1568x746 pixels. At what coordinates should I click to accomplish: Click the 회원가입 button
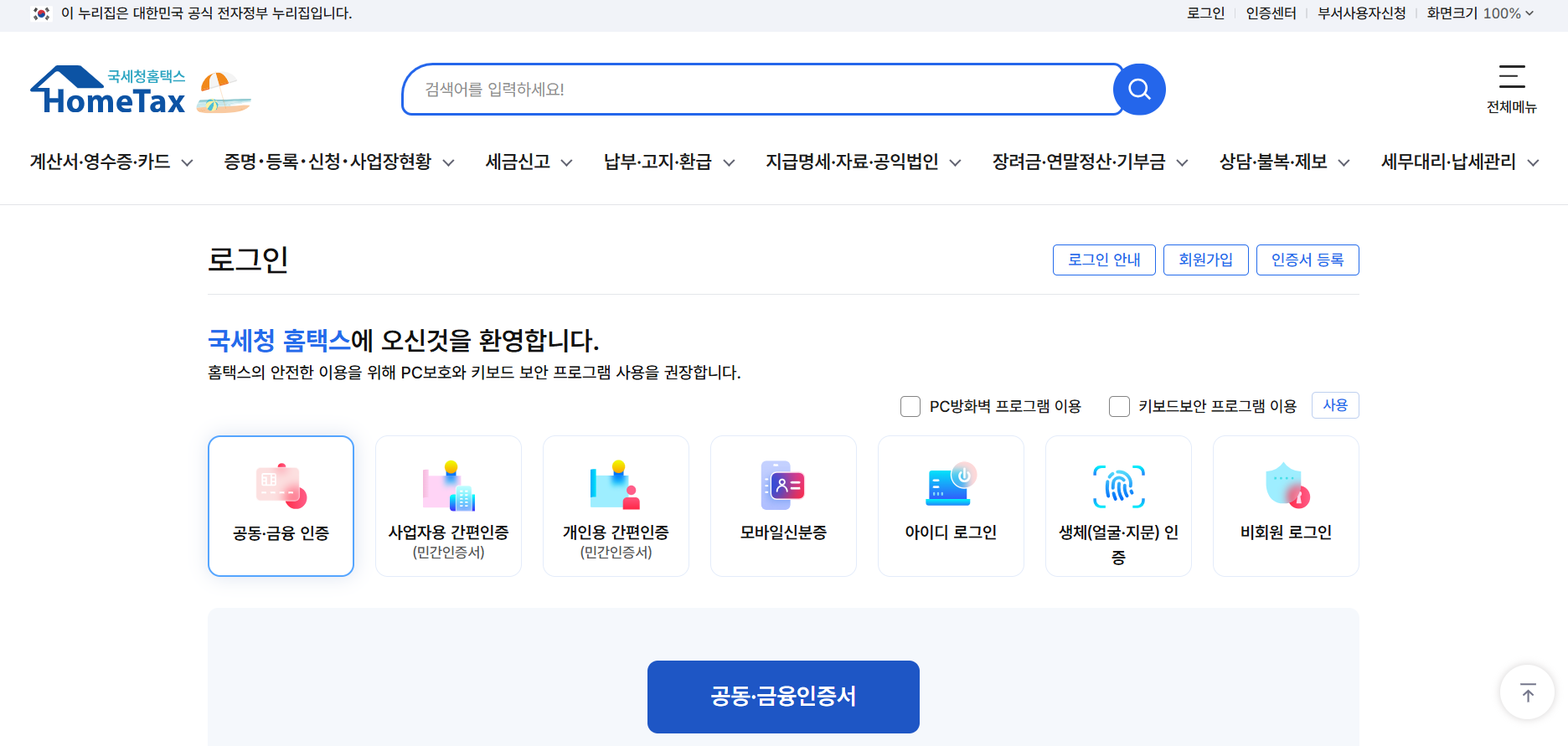1205,260
